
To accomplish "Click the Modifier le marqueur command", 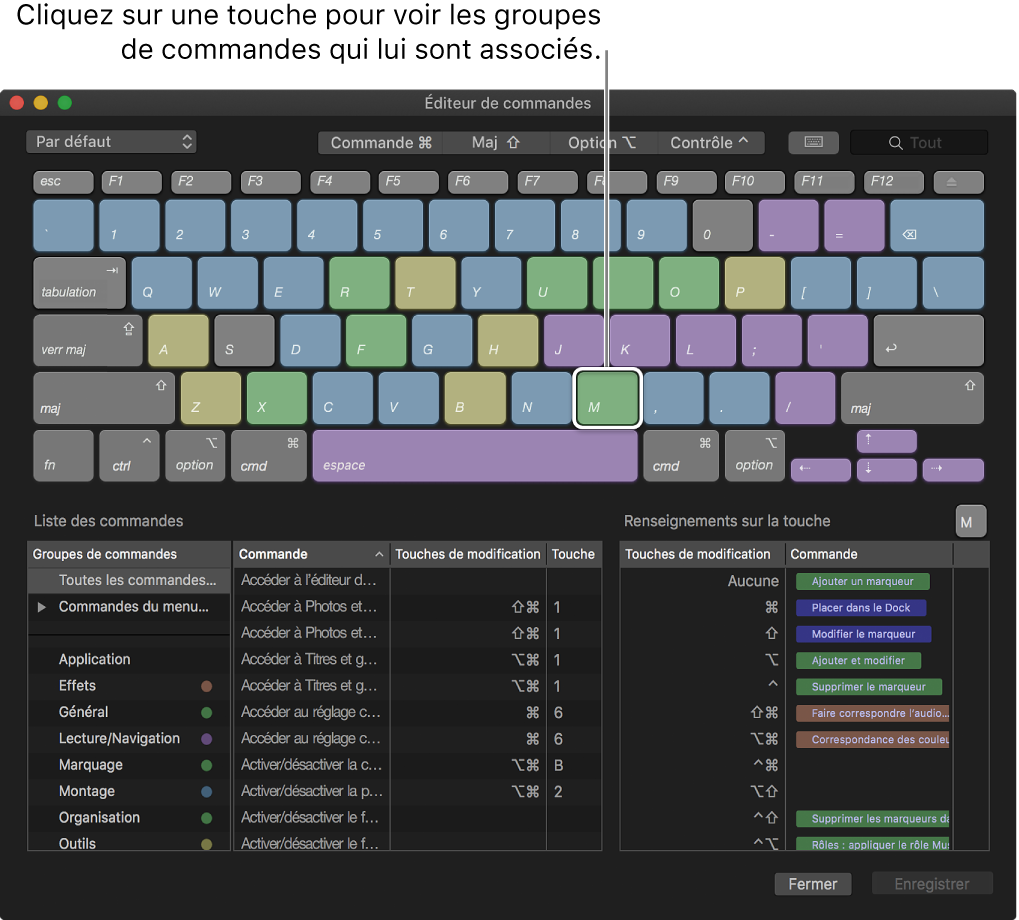I will (x=863, y=634).
